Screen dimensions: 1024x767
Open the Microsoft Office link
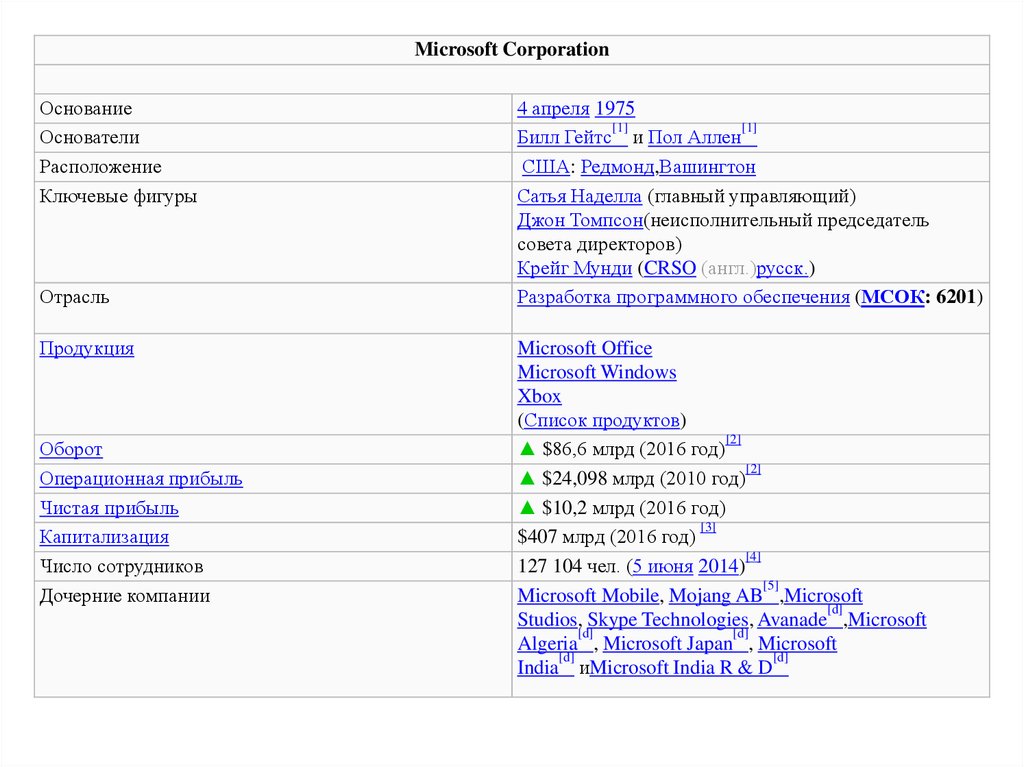pyautogui.click(x=584, y=349)
